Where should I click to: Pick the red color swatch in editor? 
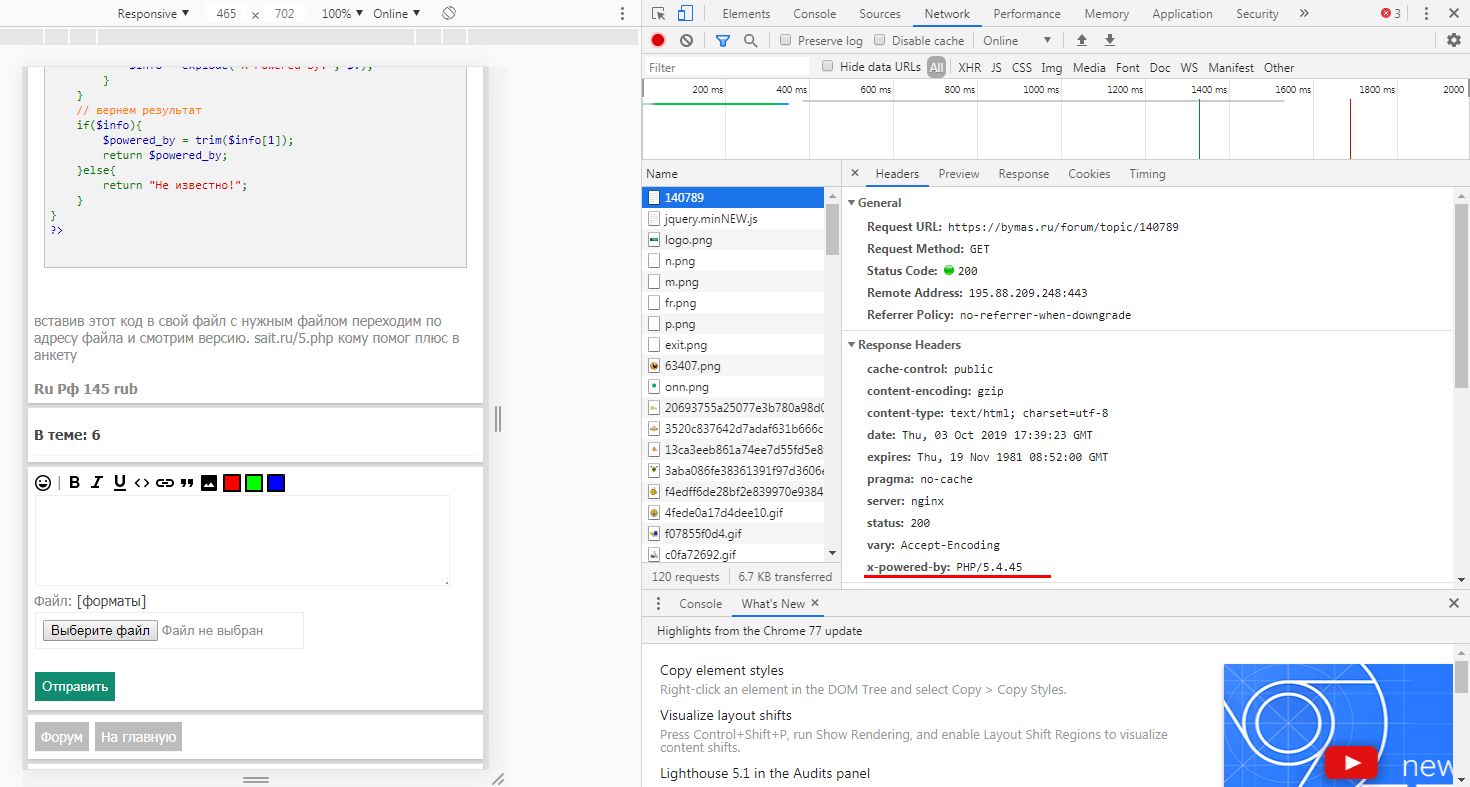(x=232, y=483)
